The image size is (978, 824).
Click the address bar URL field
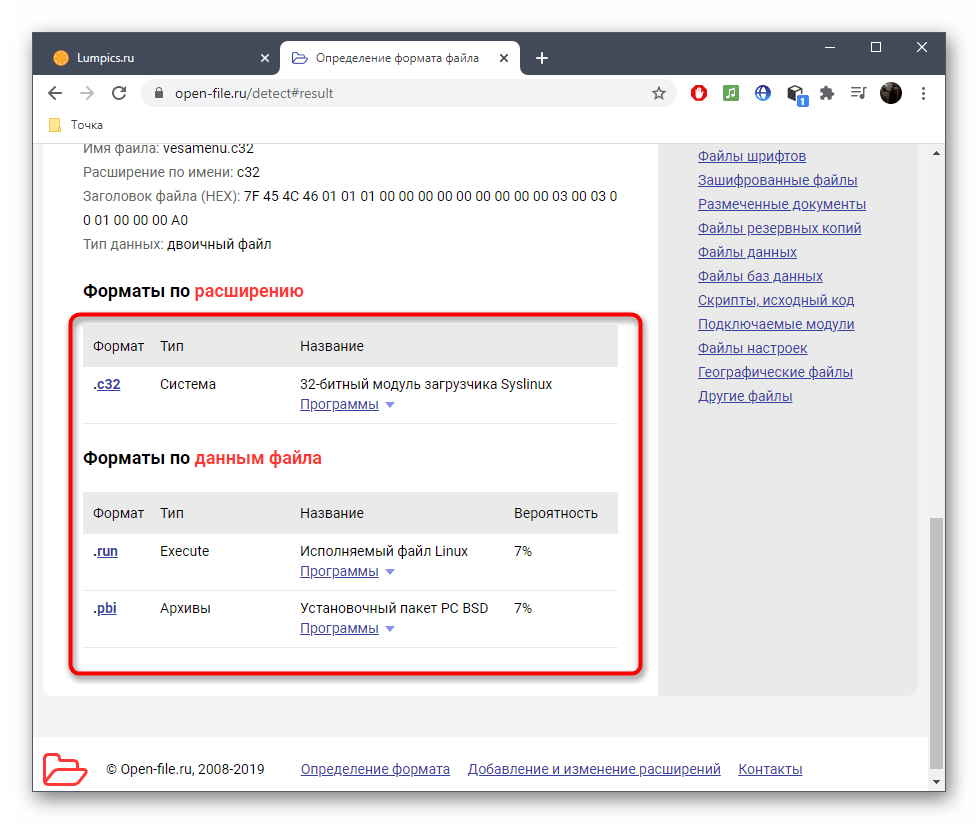pyautogui.click(x=400, y=93)
